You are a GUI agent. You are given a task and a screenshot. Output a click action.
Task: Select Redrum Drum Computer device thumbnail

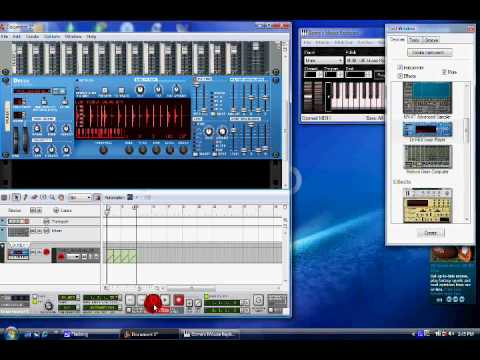pyautogui.click(x=428, y=157)
